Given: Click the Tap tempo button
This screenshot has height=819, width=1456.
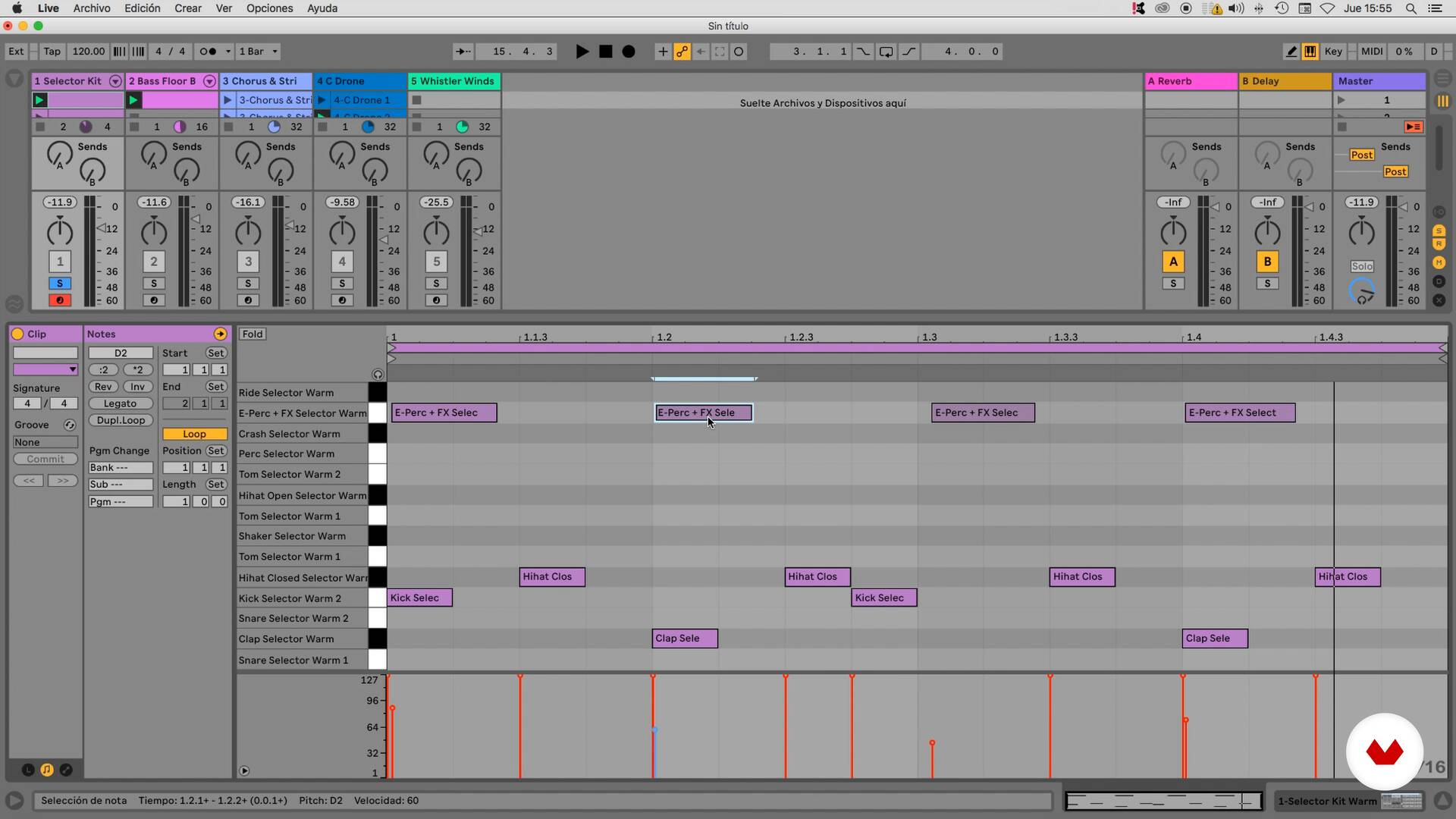Looking at the screenshot, I should coord(52,52).
